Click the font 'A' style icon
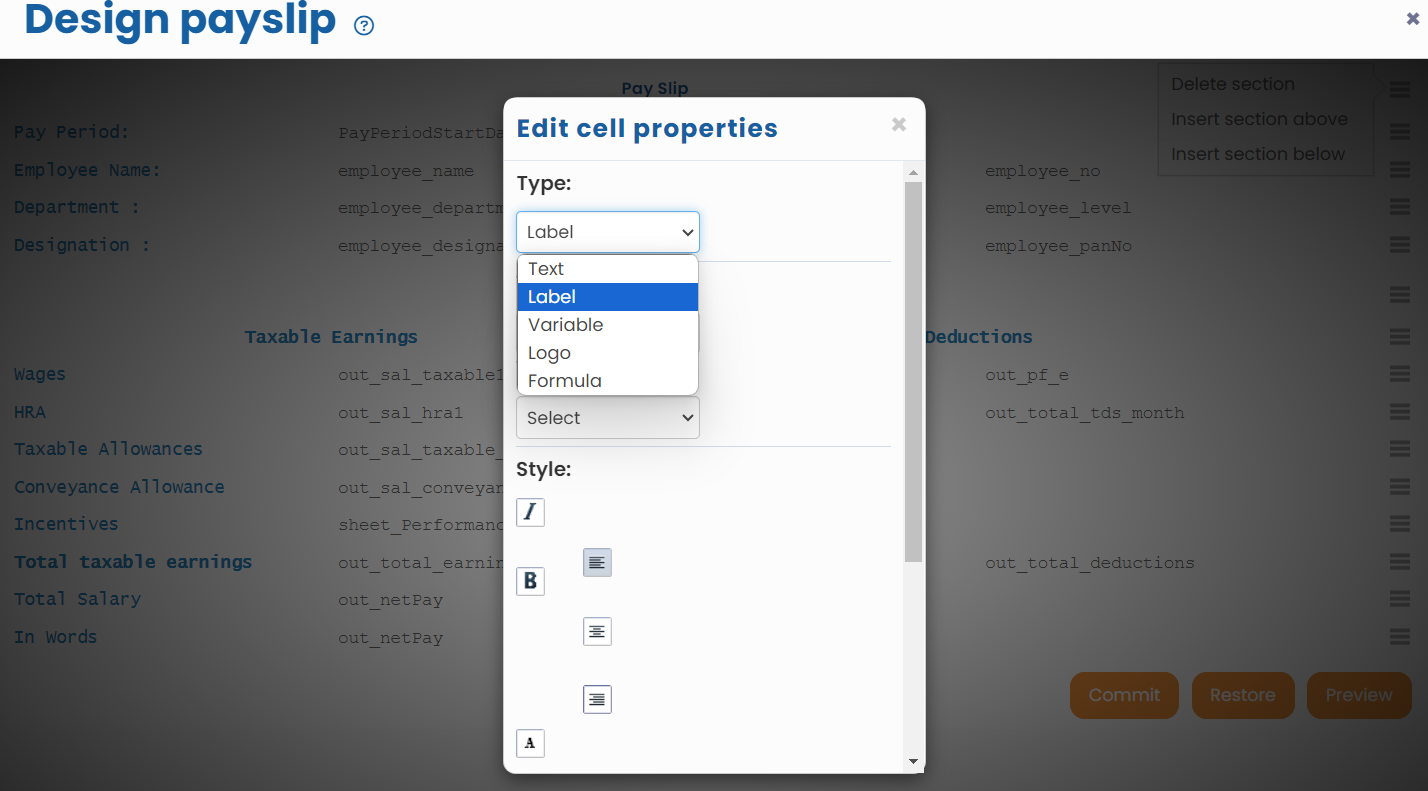 tap(530, 743)
